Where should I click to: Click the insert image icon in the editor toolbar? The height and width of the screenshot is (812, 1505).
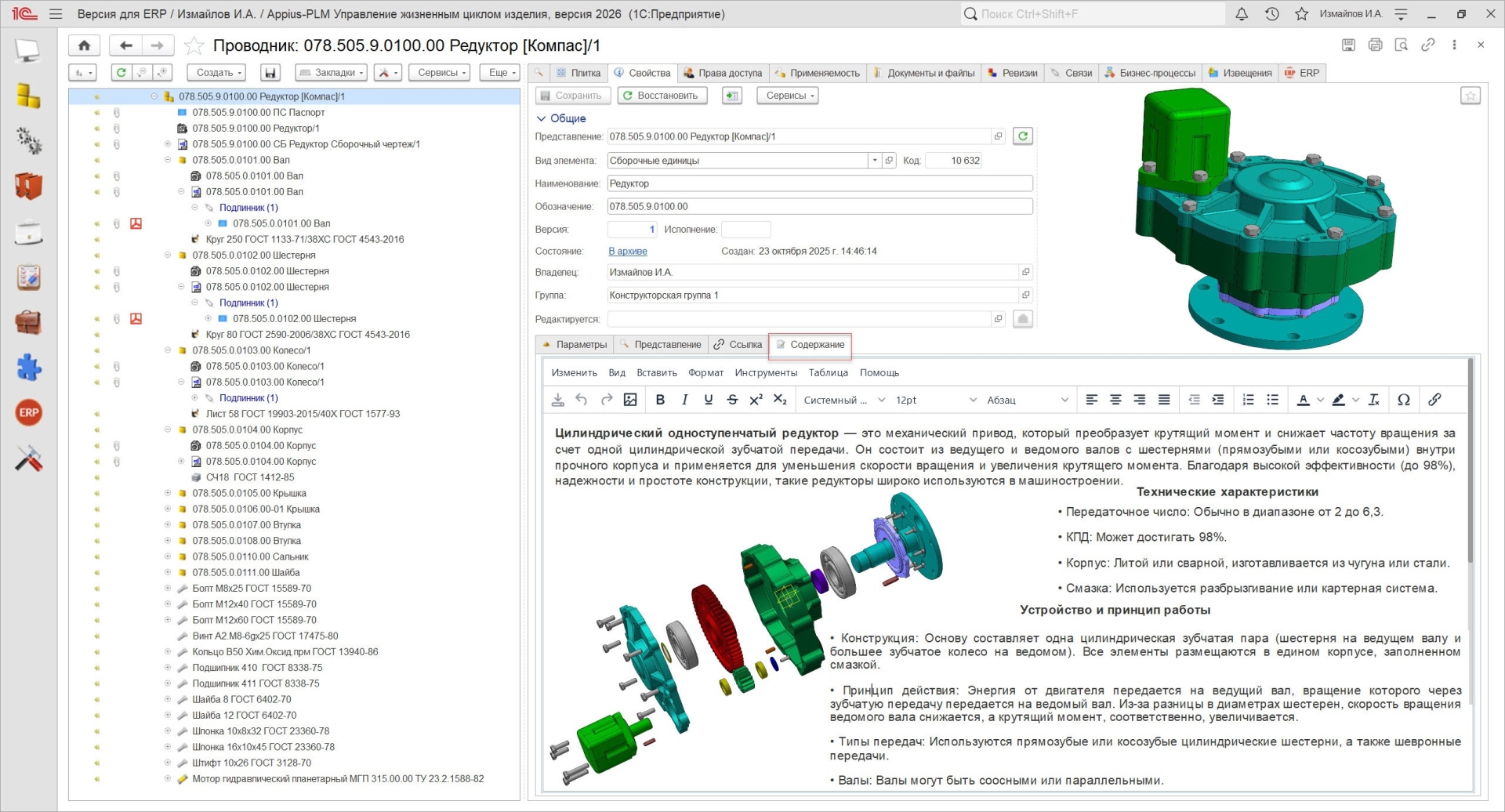(x=630, y=400)
